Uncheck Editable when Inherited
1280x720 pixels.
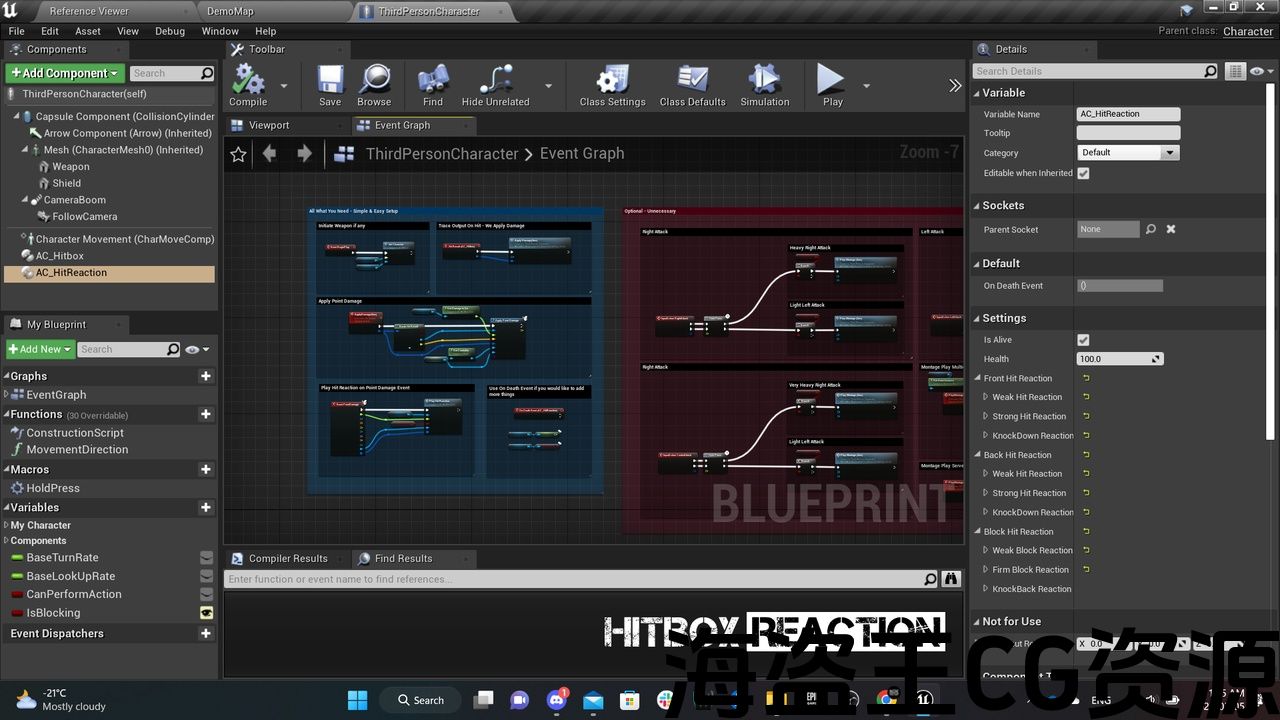(x=1083, y=173)
